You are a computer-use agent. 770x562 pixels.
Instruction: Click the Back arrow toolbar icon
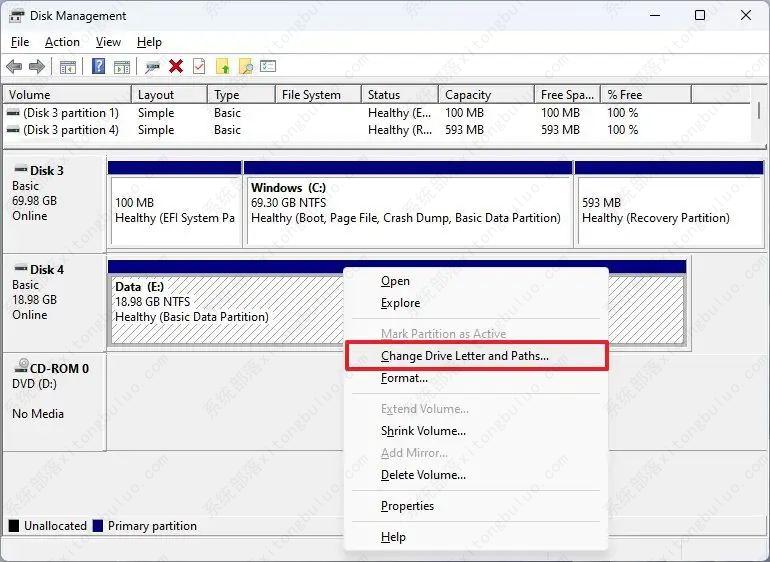14,67
